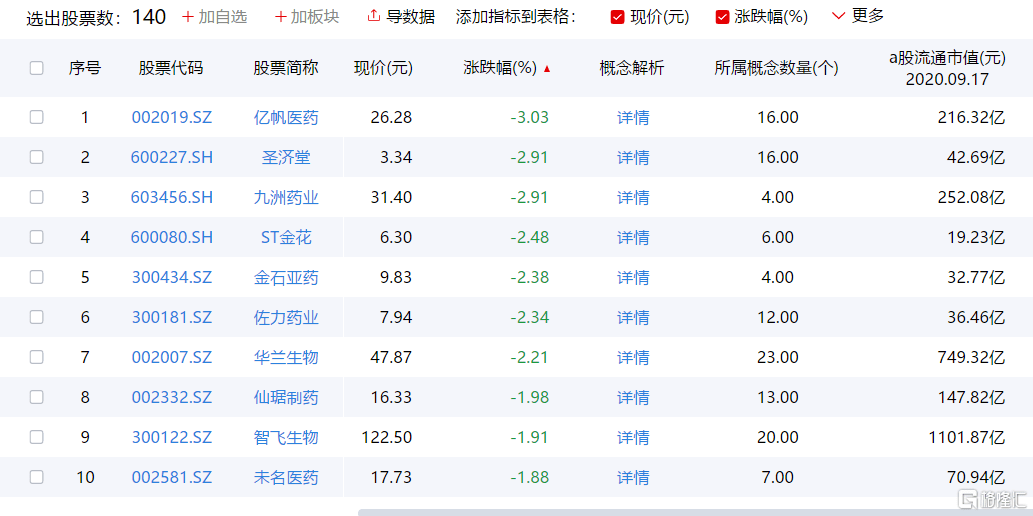Open 详情 concept details for 未名医药
1033x516 pixels.
(x=633, y=476)
